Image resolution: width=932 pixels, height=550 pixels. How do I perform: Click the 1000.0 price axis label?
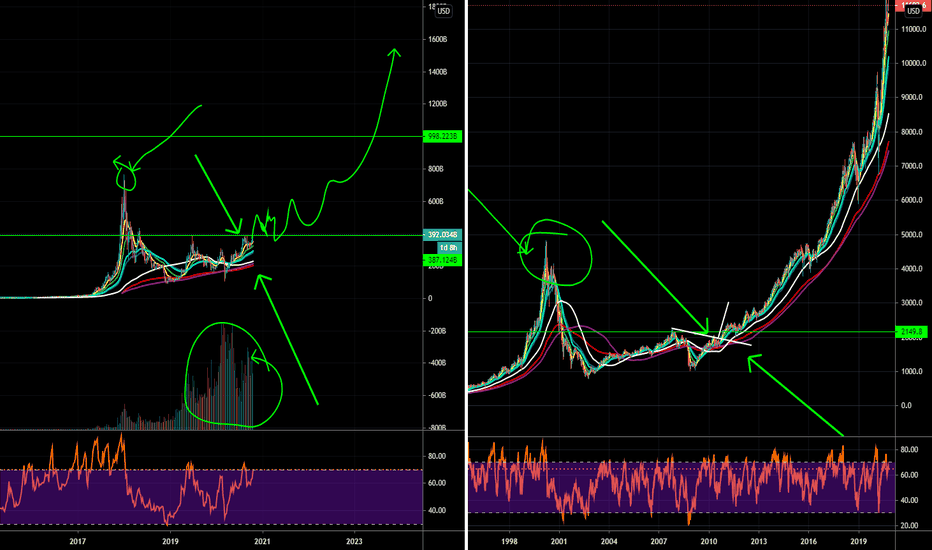coord(912,372)
